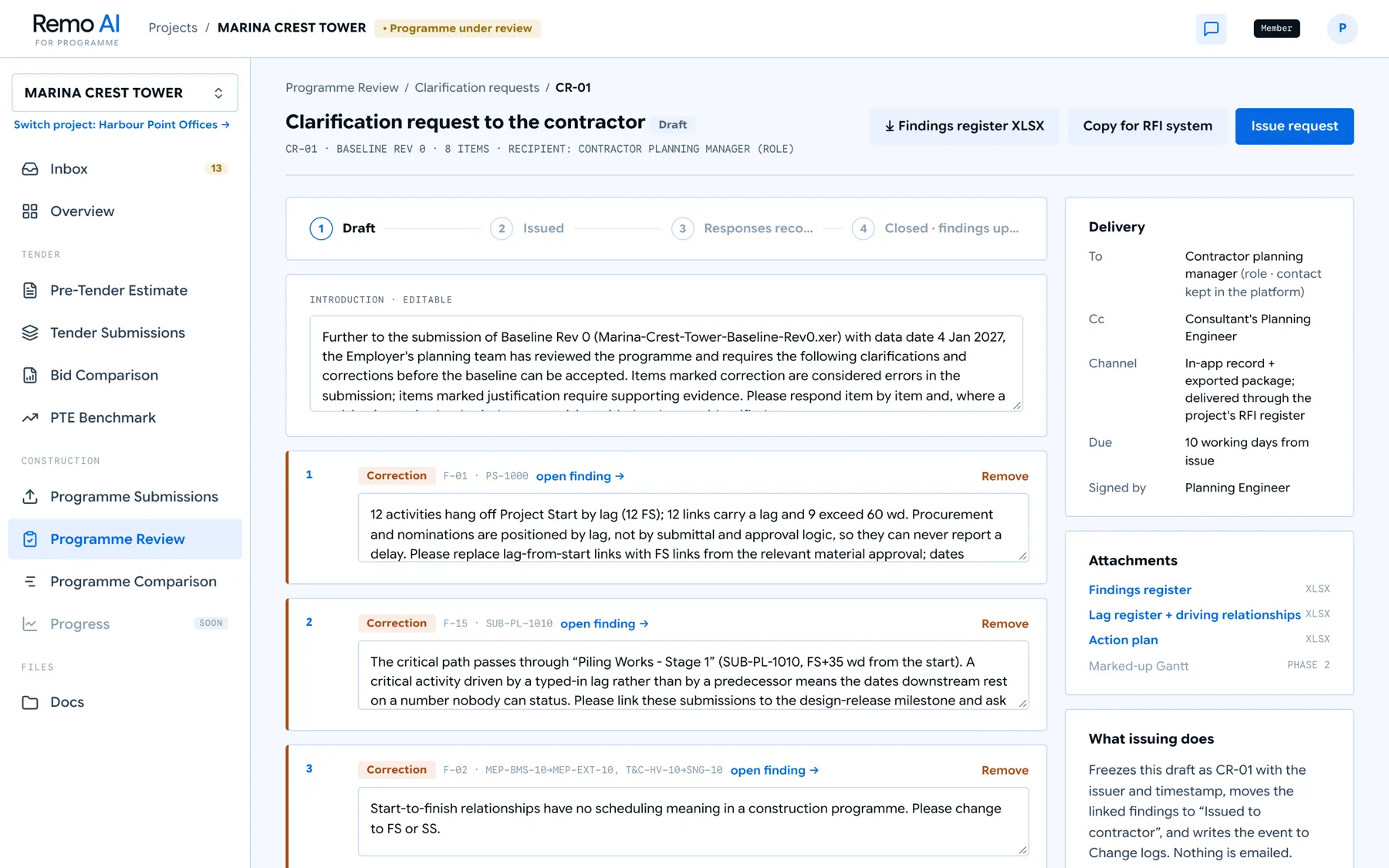Open finding F-15 link in item 2
1389x868 pixels.
click(x=604, y=623)
